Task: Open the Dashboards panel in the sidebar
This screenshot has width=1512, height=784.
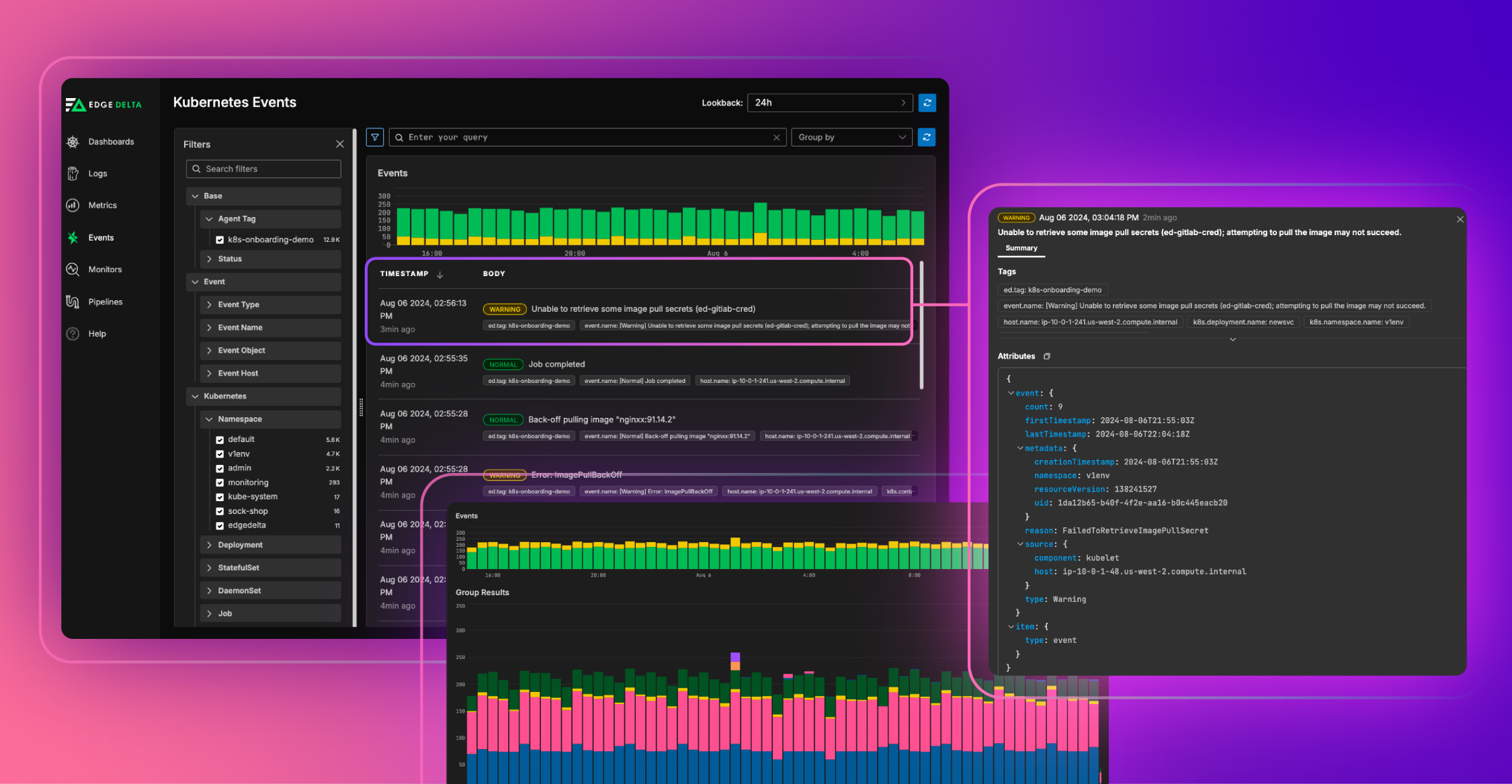Action: pyautogui.click(x=73, y=141)
